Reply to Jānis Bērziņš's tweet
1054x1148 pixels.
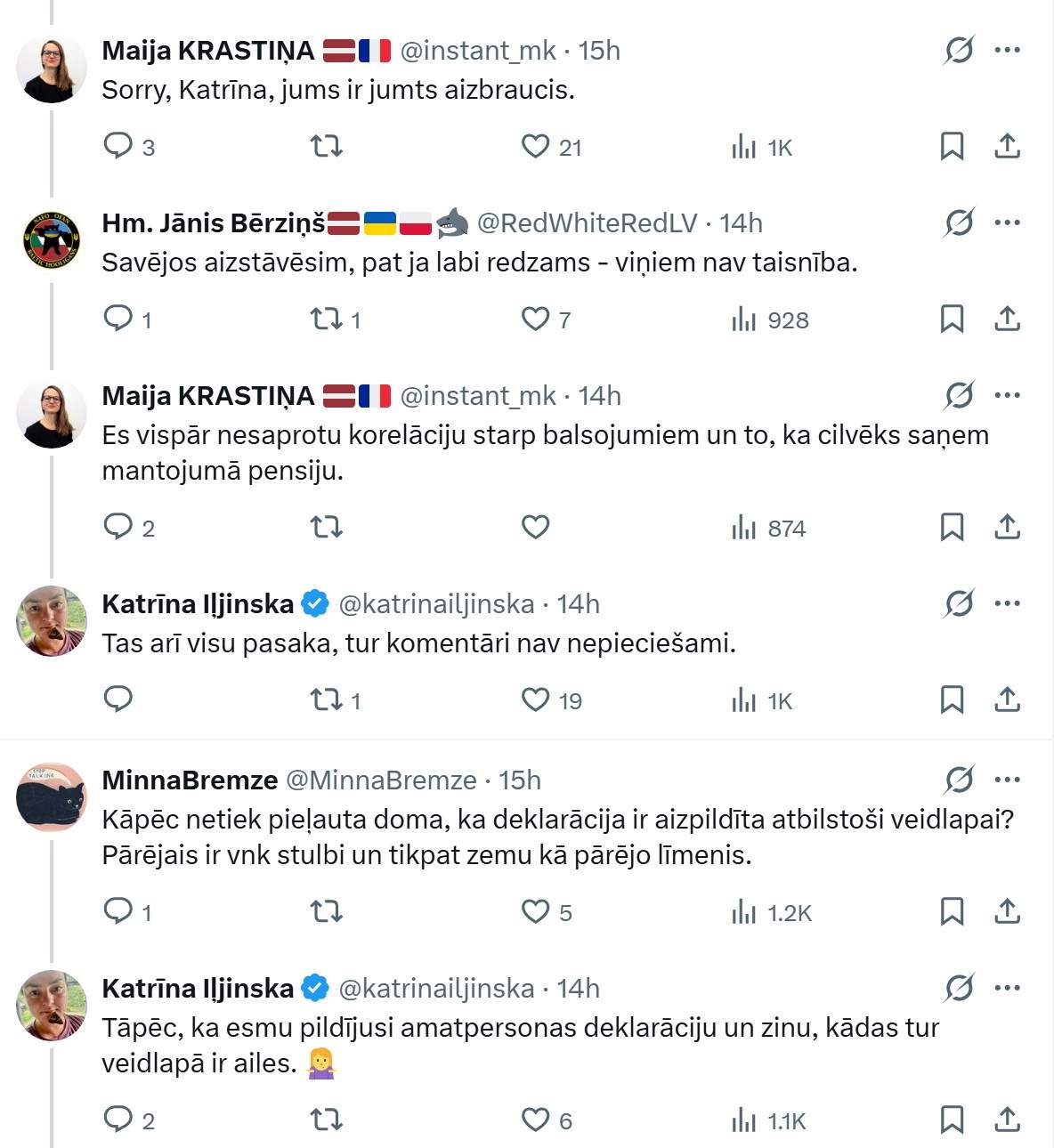[118, 319]
